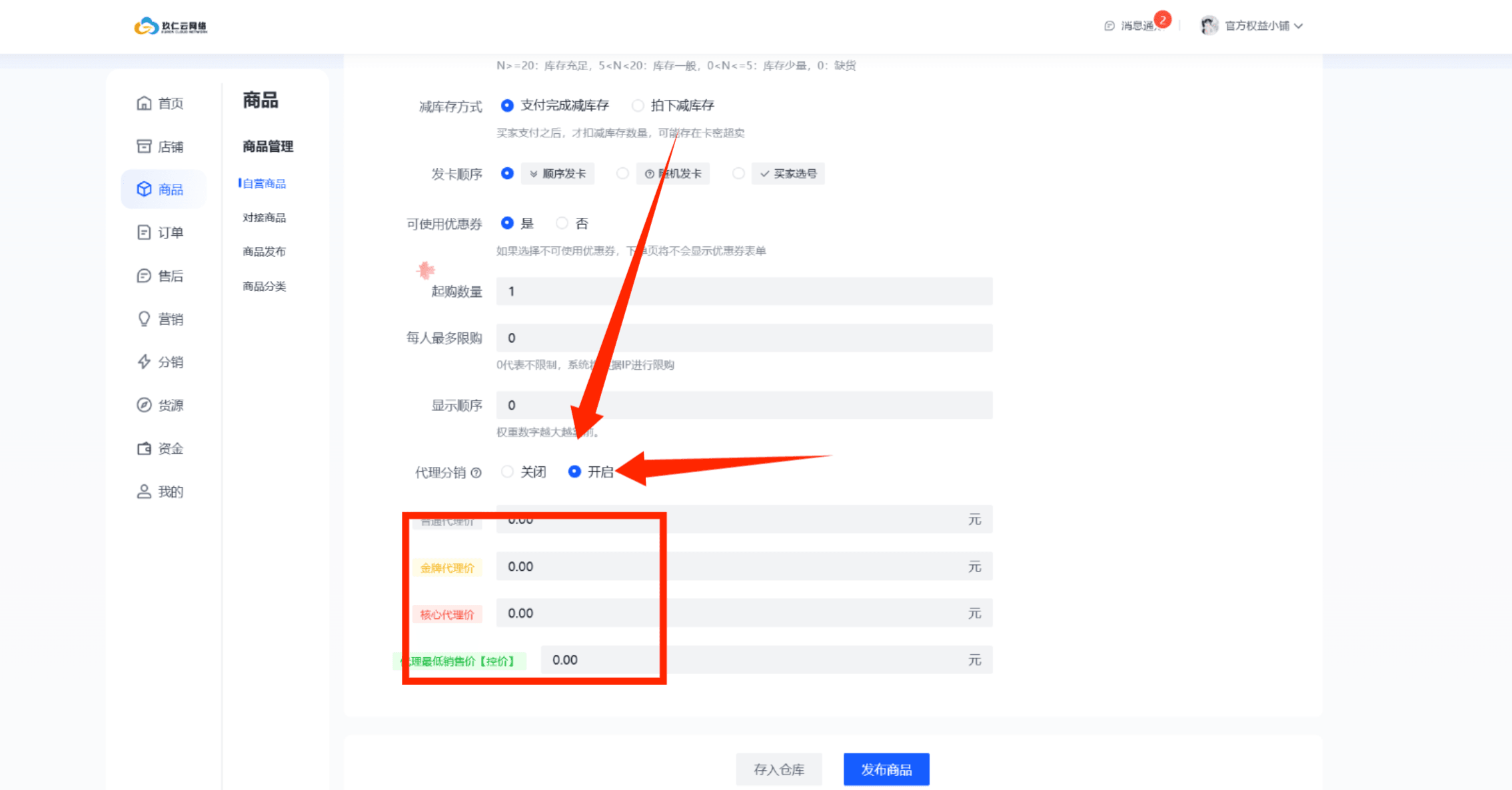Click the distribution (分销) lightning icon

tap(144, 362)
